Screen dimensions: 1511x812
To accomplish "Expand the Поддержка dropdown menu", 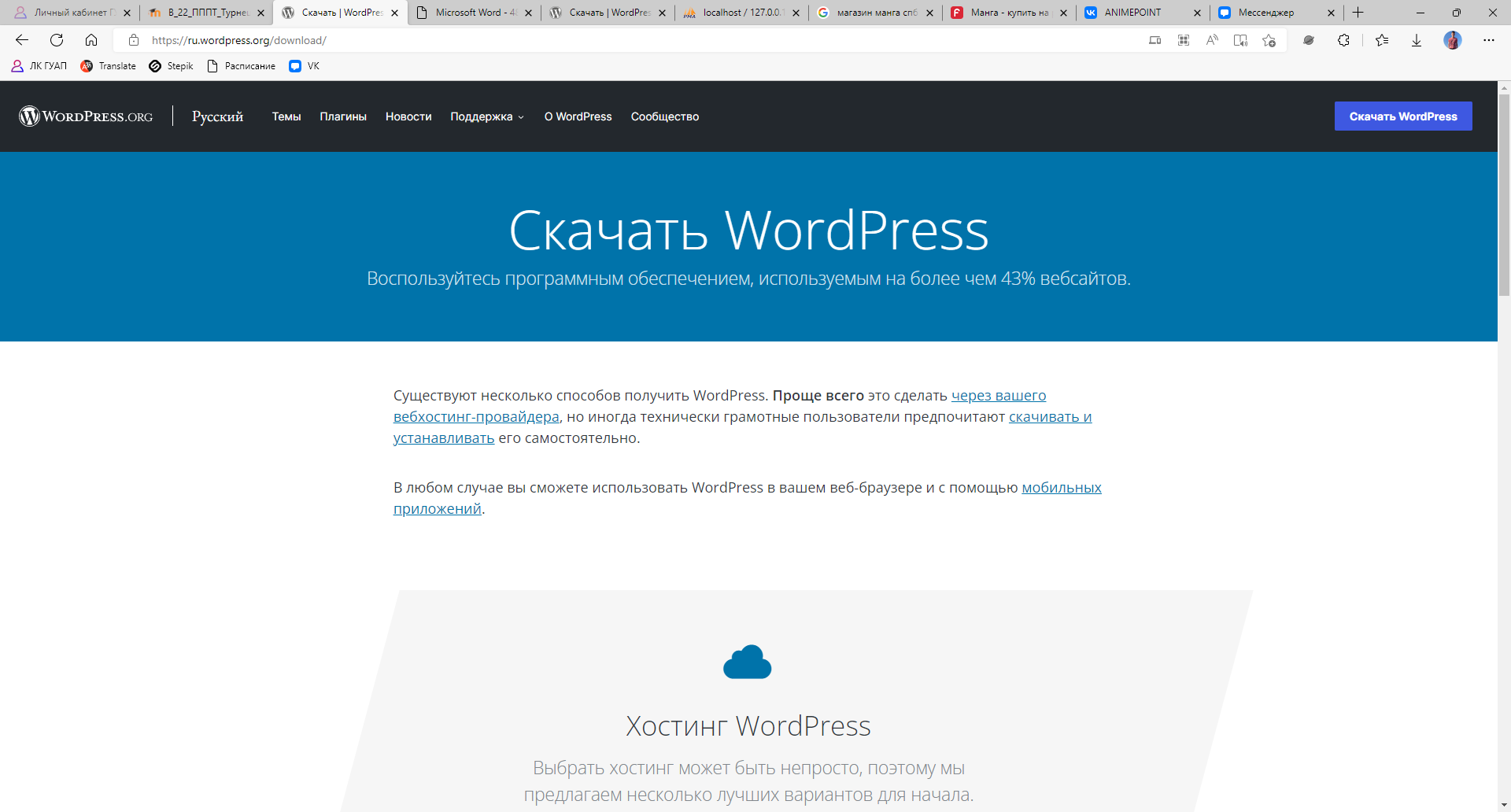I will [487, 116].
